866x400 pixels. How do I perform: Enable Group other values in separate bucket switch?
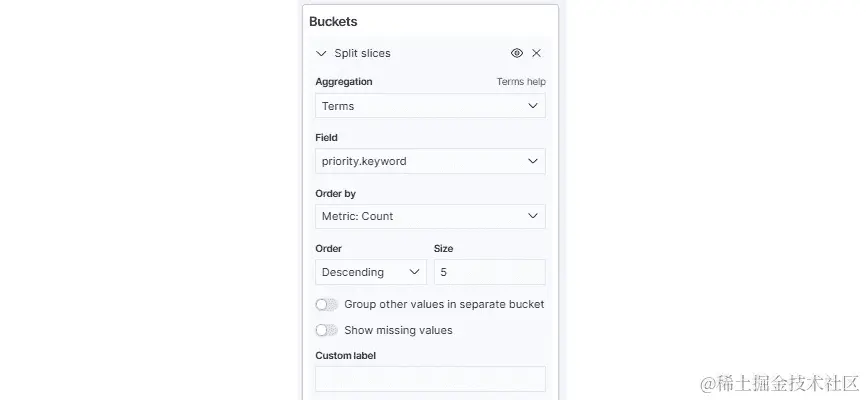(x=326, y=304)
